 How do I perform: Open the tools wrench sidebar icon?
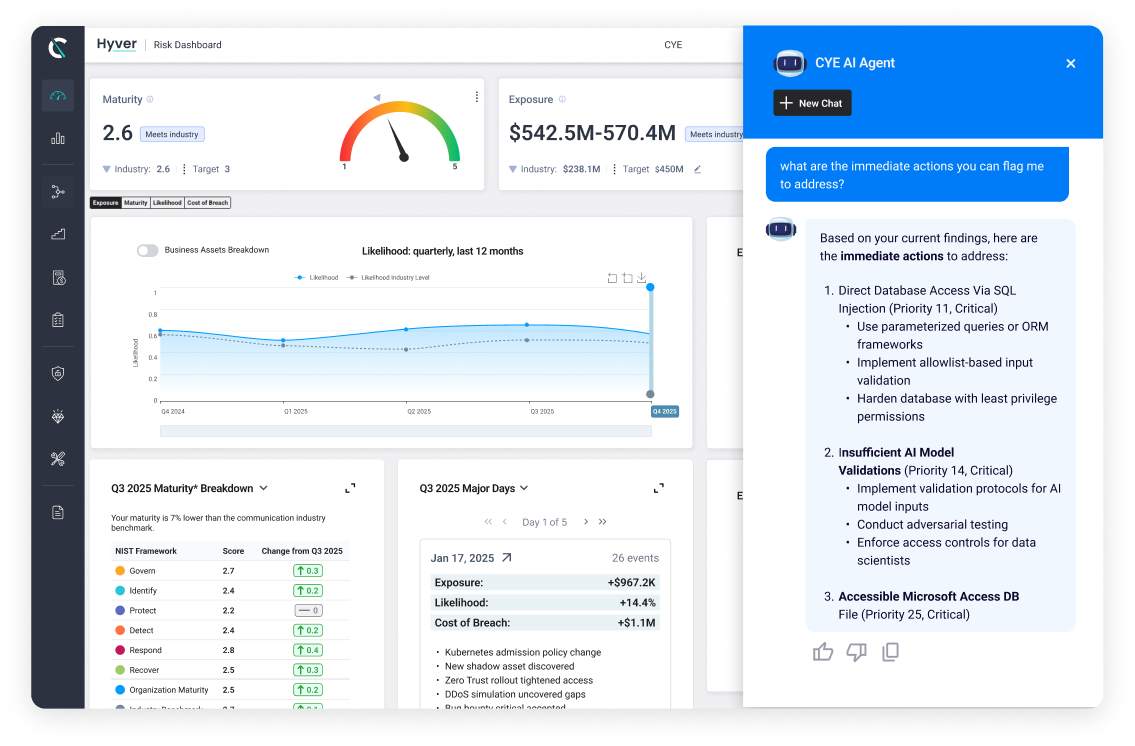pos(58,459)
